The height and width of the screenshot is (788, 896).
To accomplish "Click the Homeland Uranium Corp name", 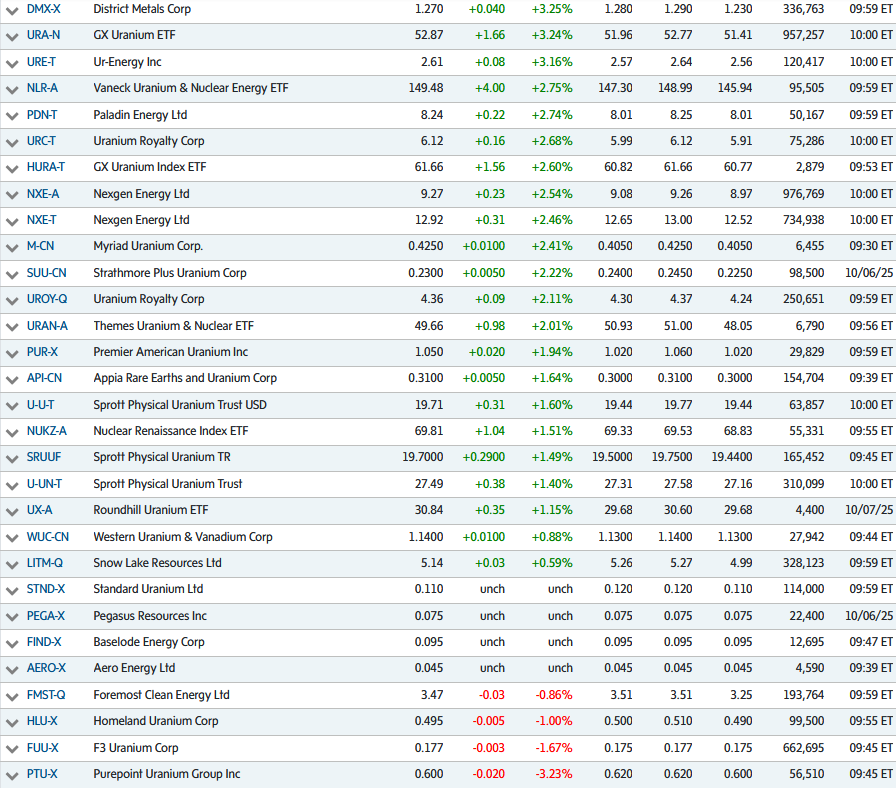I will [x=155, y=721].
